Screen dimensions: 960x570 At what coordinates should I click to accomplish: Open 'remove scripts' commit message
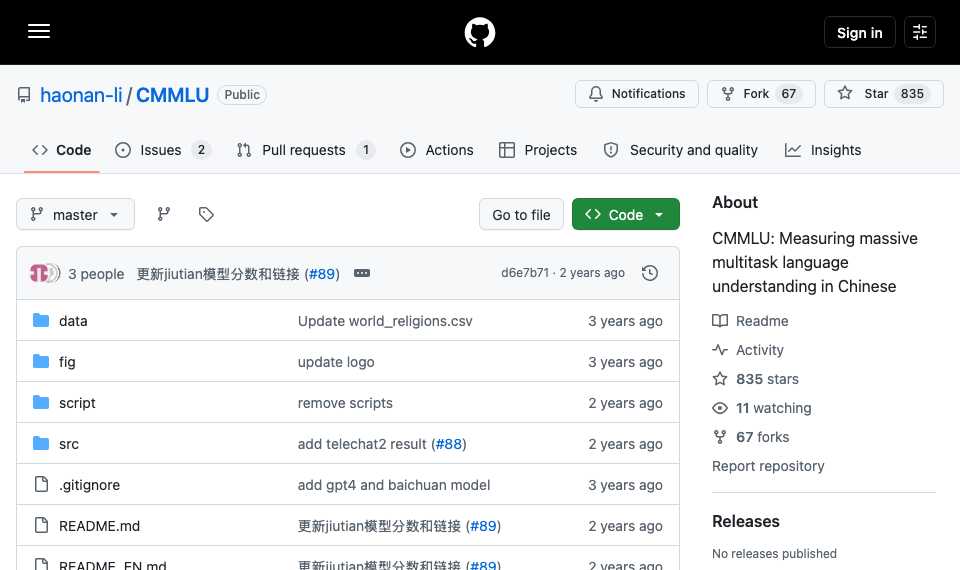[345, 403]
